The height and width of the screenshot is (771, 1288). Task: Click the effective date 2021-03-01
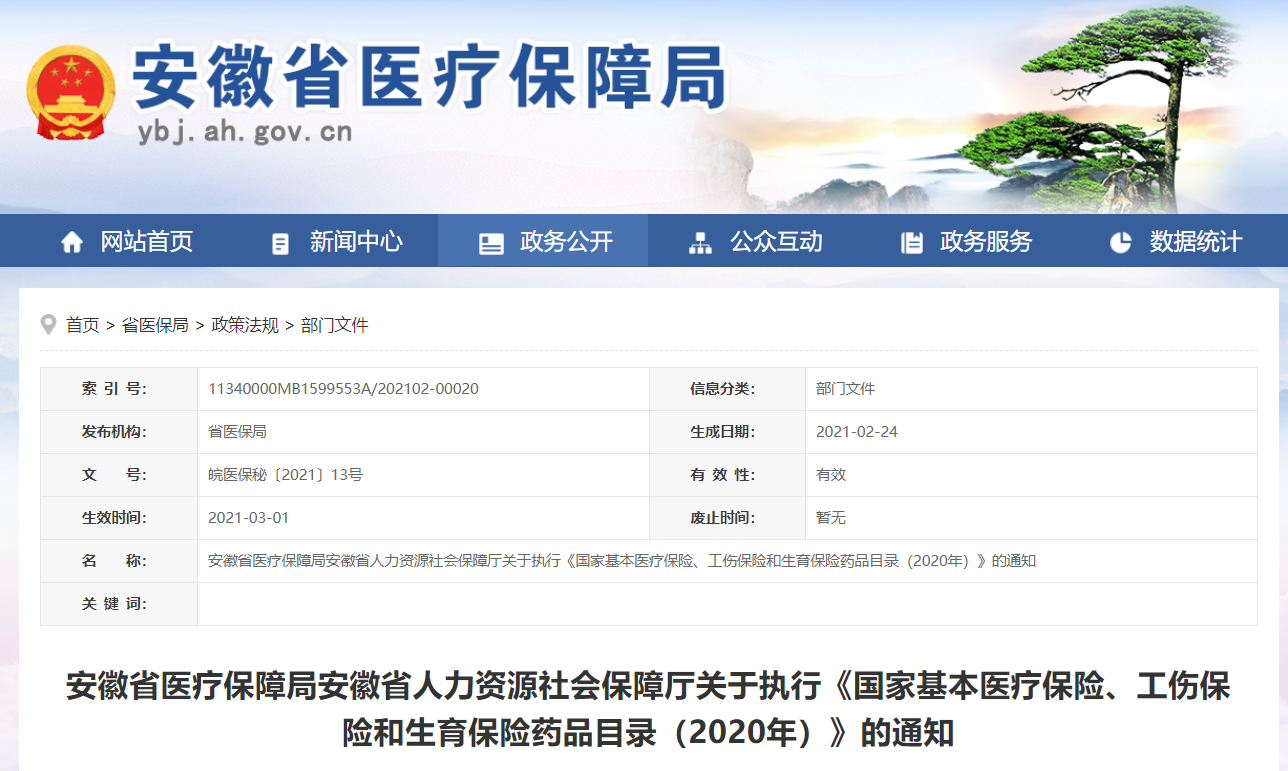coord(248,518)
